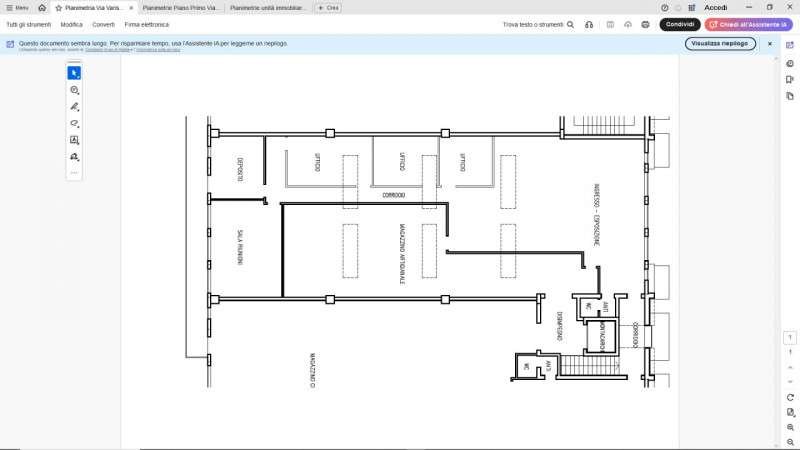The height and width of the screenshot is (450, 800).
Task: Open the page thumbnails panel icon
Action: click(x=790, y=96)
